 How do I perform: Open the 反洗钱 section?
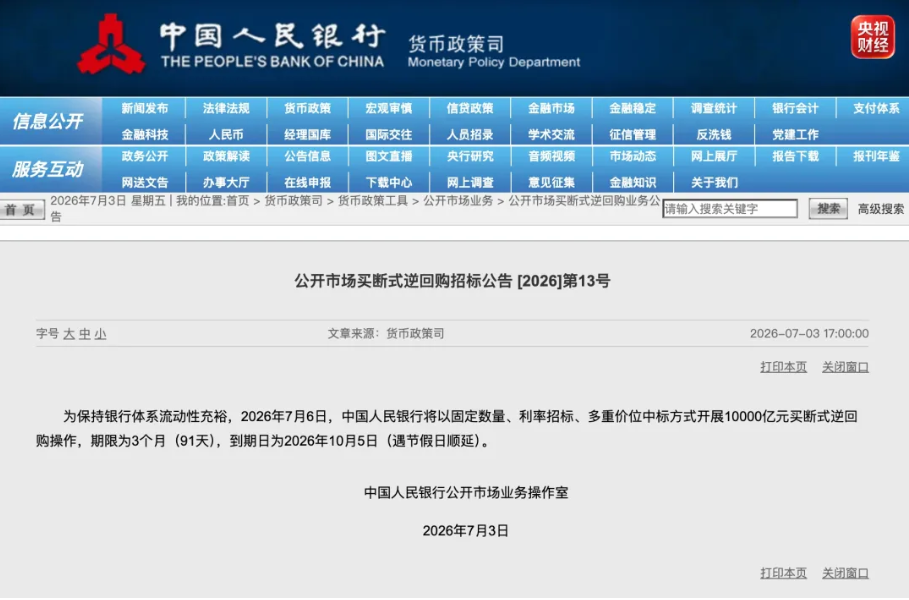714,134
